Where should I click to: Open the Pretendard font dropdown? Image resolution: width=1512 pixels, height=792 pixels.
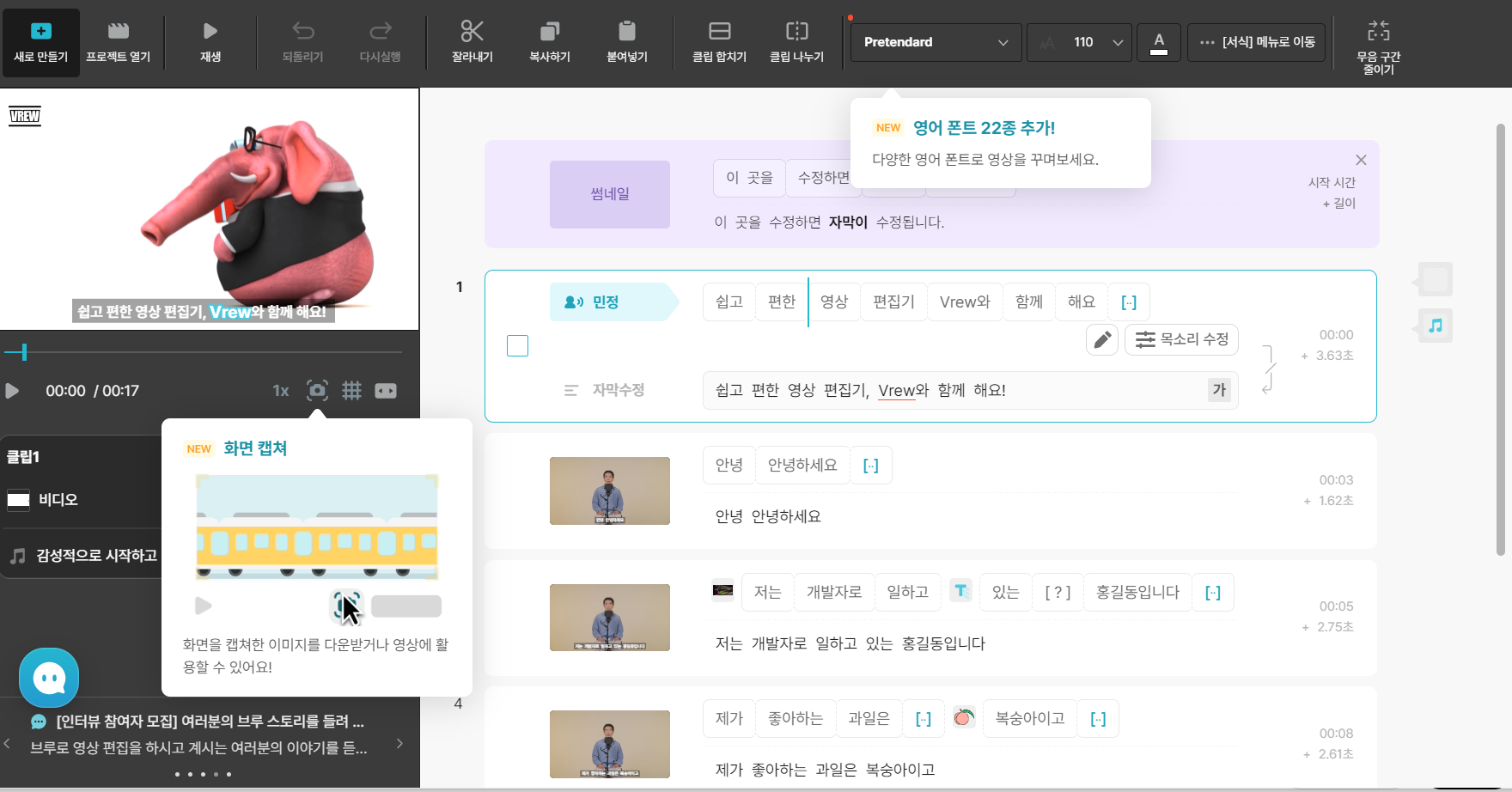point(936,42)
